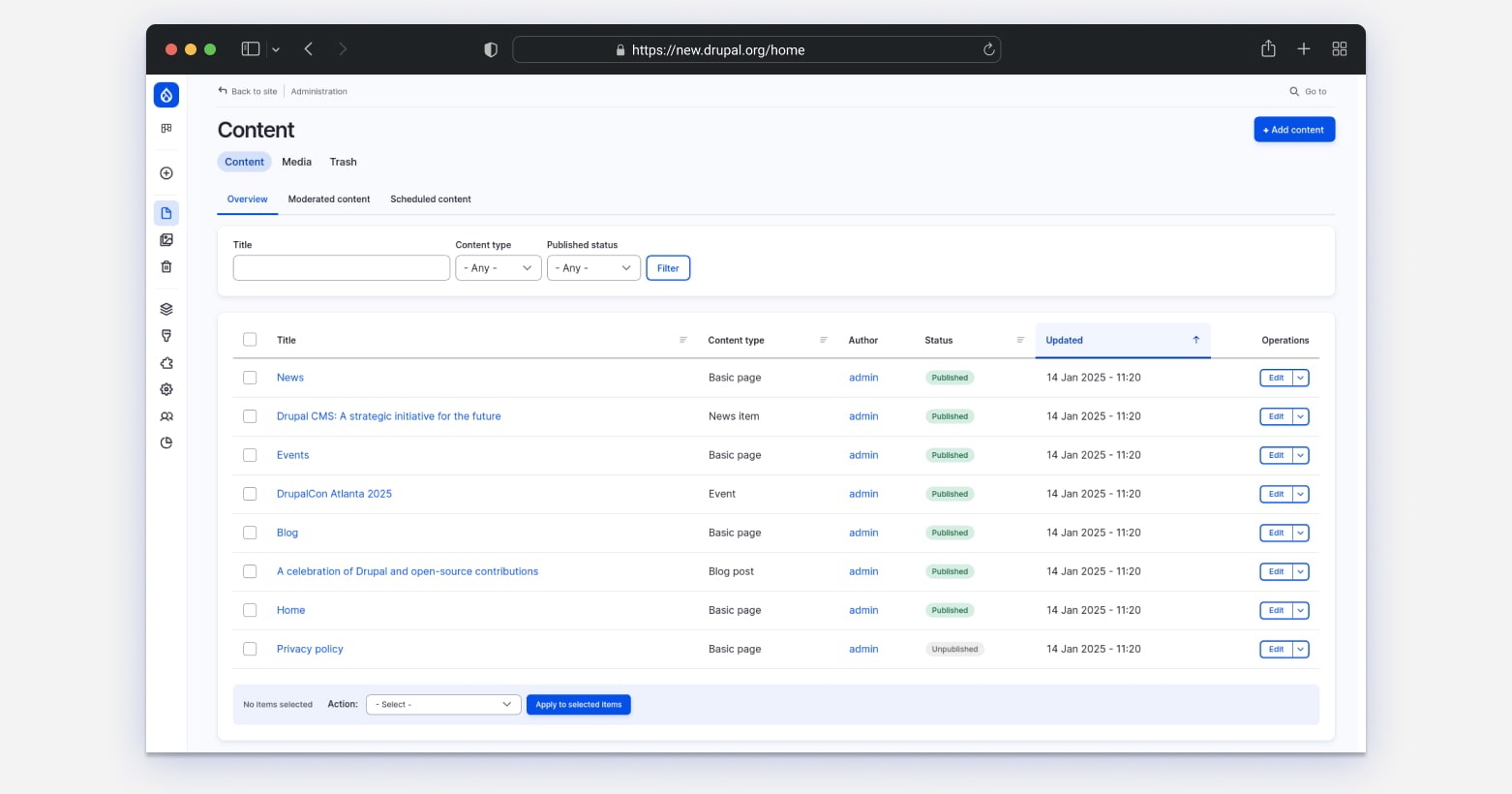Screen dimensions: 1512x794
Task: Click the layers Structure icon in the sidebar
Action: click(166, 310)
